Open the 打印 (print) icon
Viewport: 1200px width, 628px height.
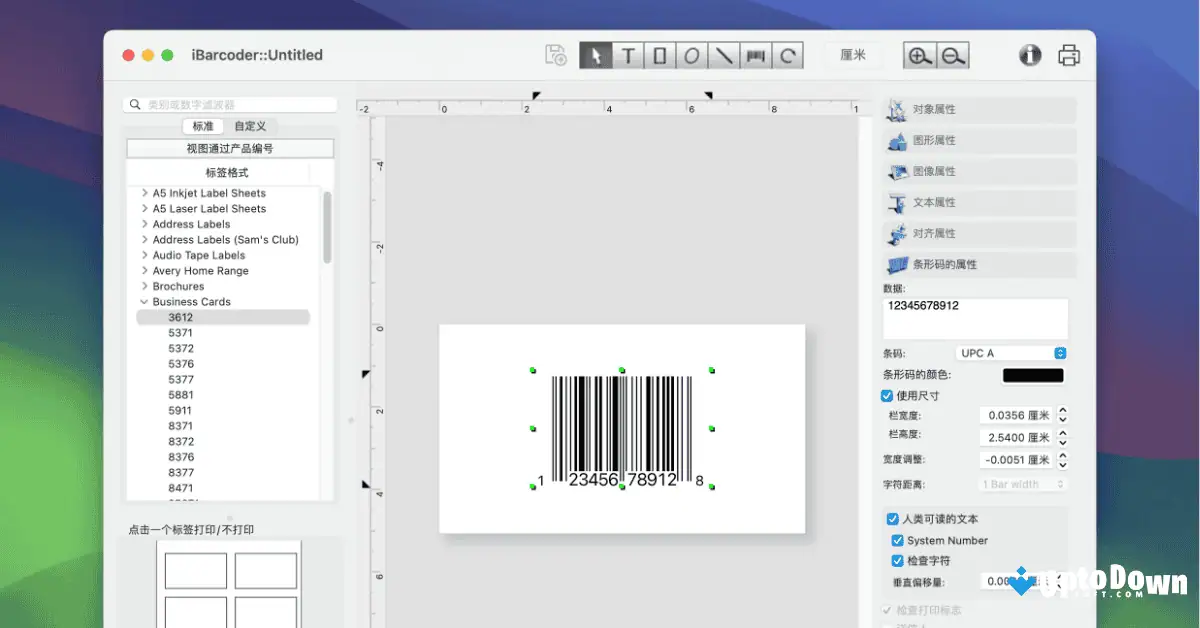pos(1069,56)
